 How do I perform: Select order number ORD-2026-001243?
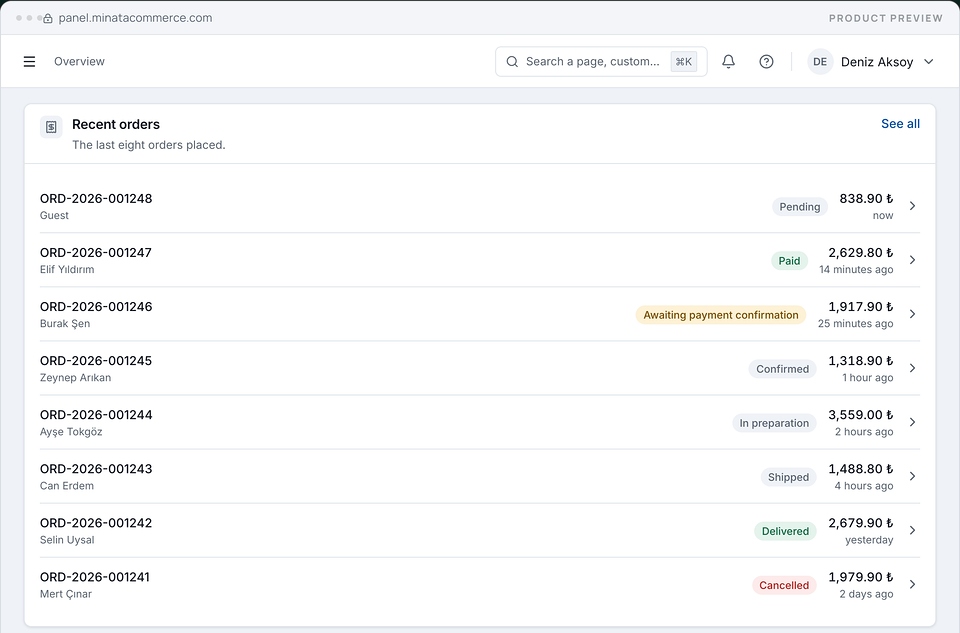(96, 469)
